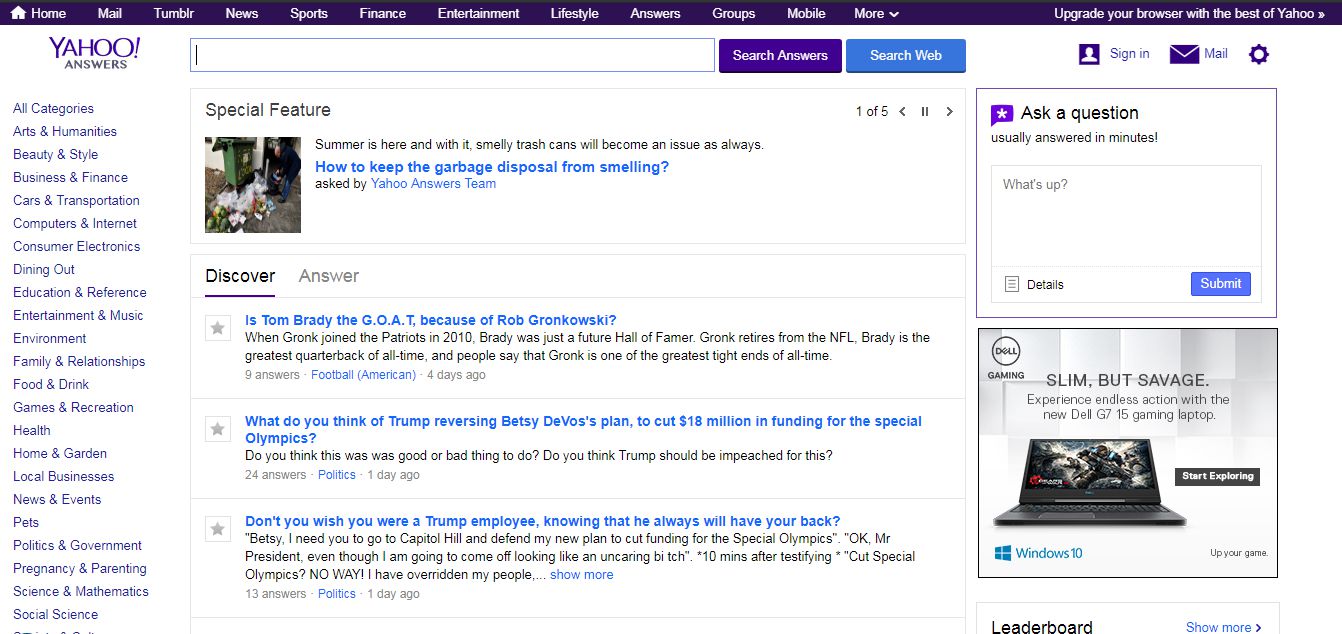The image size is (1342, 634).
Task: Select Consumer Electronics category
Action: pyautogui.click(x=76, y=246)
